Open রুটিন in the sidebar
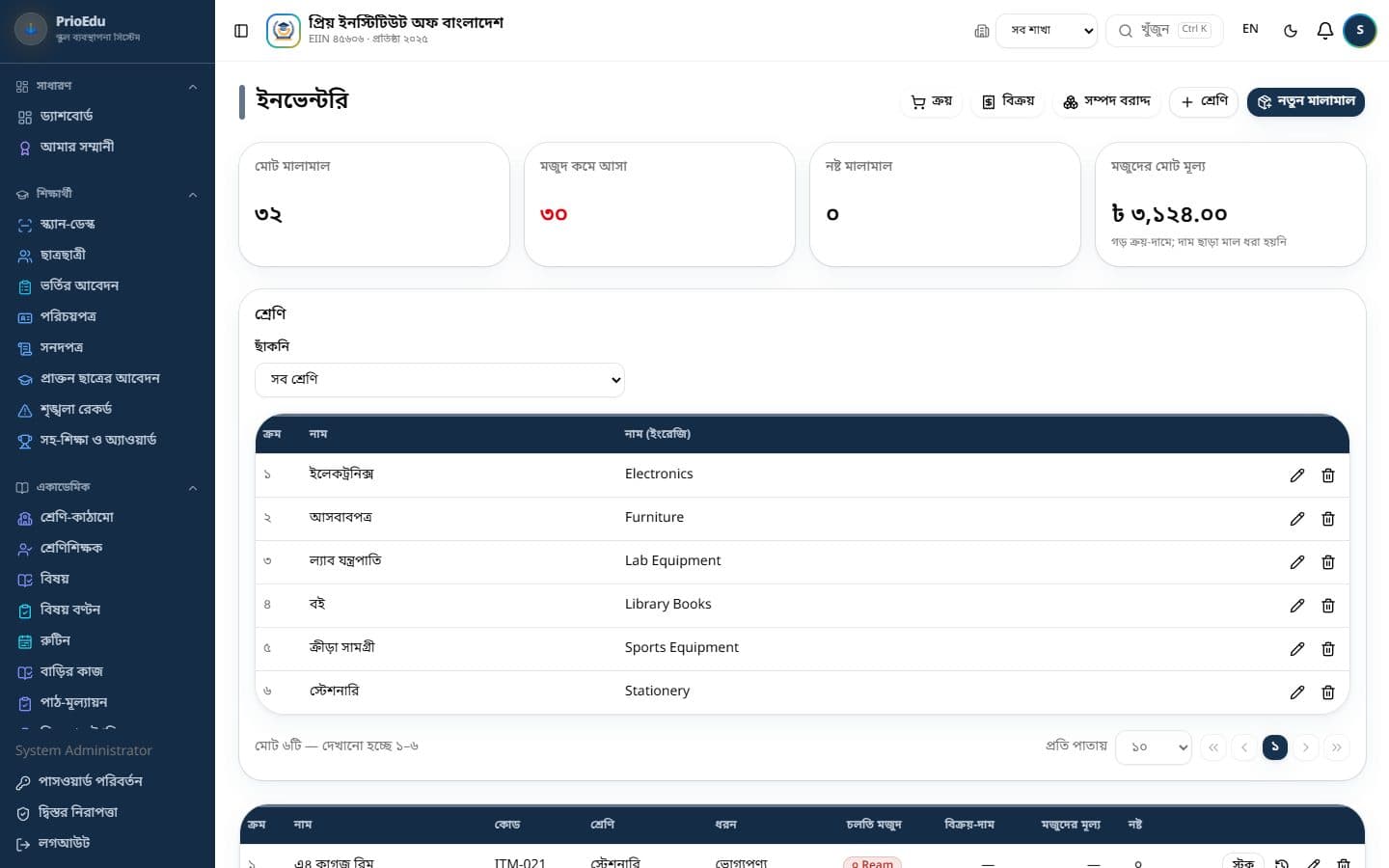Viewport: 1389px width, 868px height. click(x=107, y=641)
